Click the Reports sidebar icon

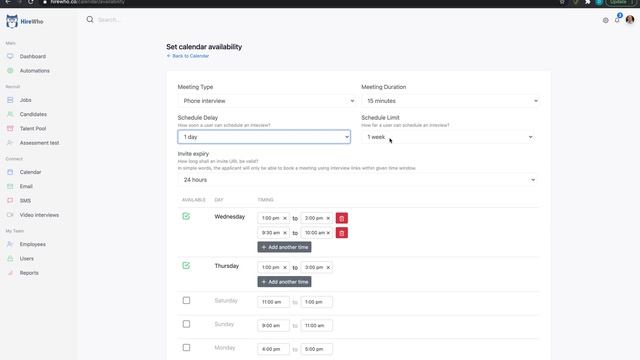point(10,273)
